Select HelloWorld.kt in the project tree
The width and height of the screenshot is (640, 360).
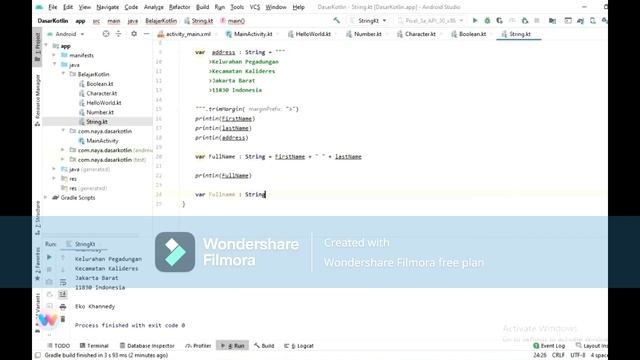point(104,102)
